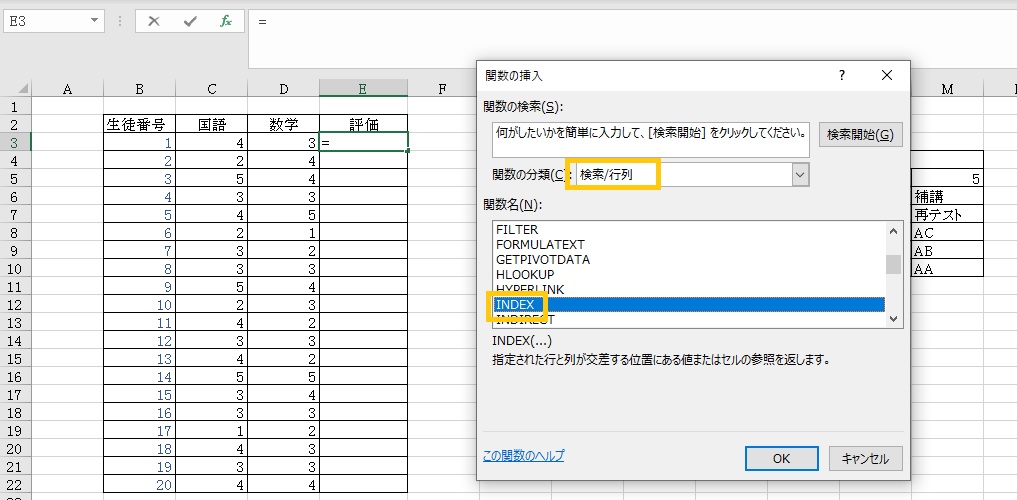
Task: Click the formula bar enter checkmark icon
Action: 190,21
